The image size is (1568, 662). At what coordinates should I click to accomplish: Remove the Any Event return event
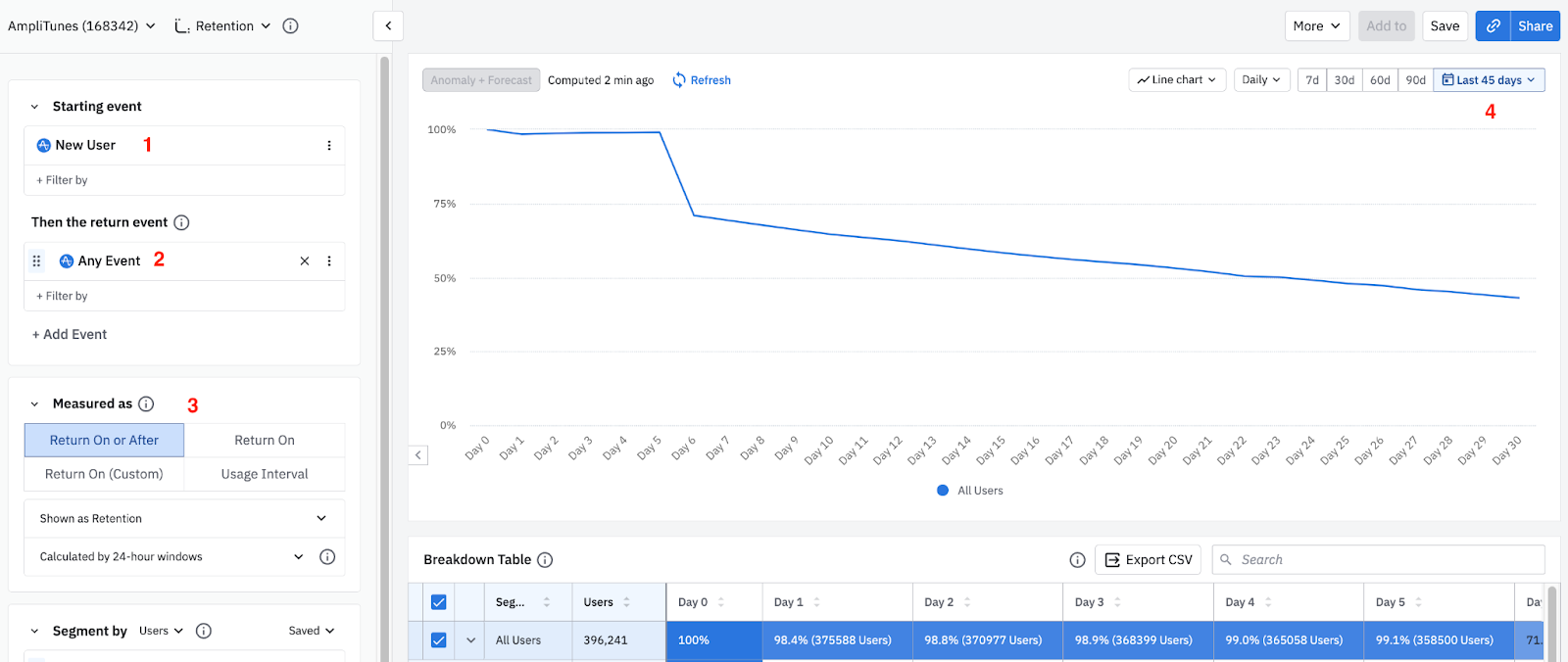click(305, 261)
